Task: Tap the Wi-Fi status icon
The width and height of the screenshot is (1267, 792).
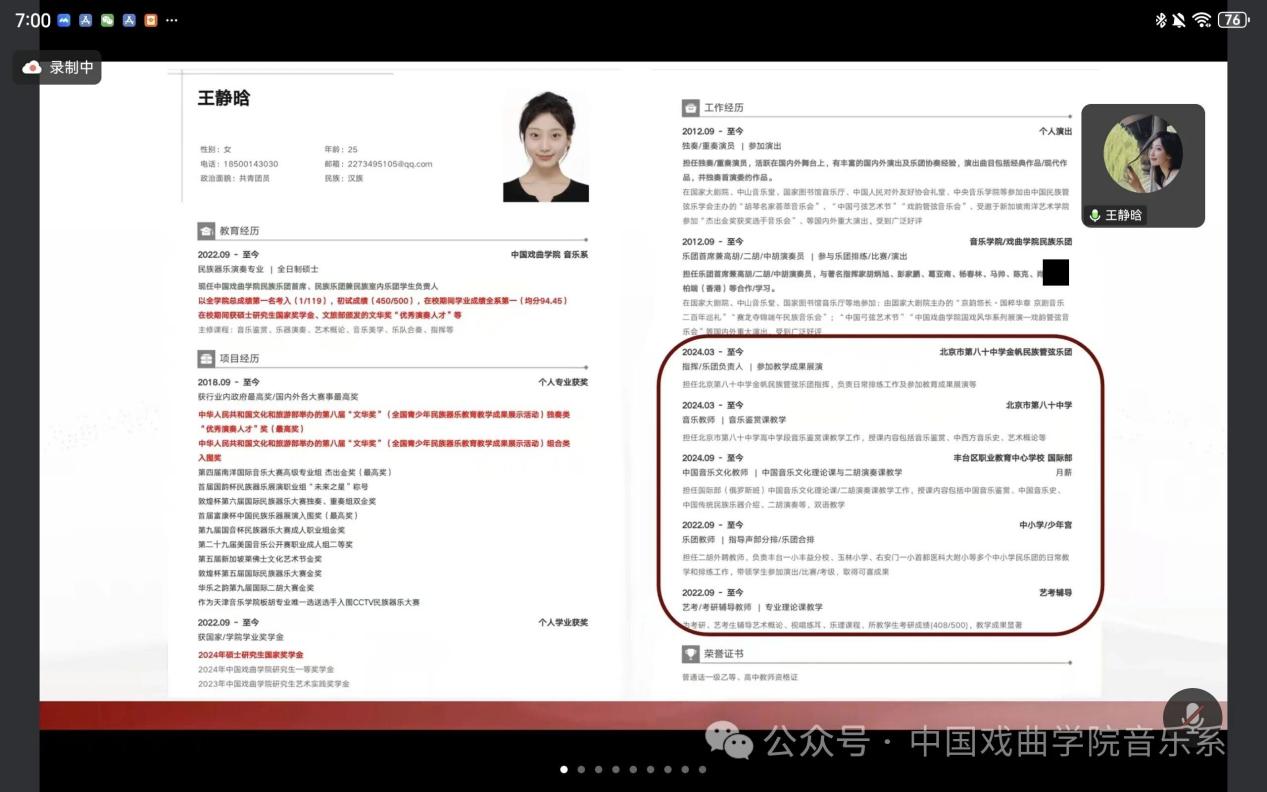Action: point(1201,20)
